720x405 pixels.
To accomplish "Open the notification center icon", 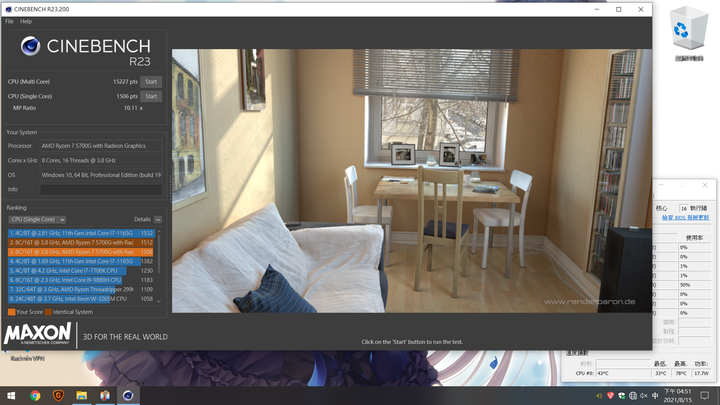I will click(x=705, y=395).
